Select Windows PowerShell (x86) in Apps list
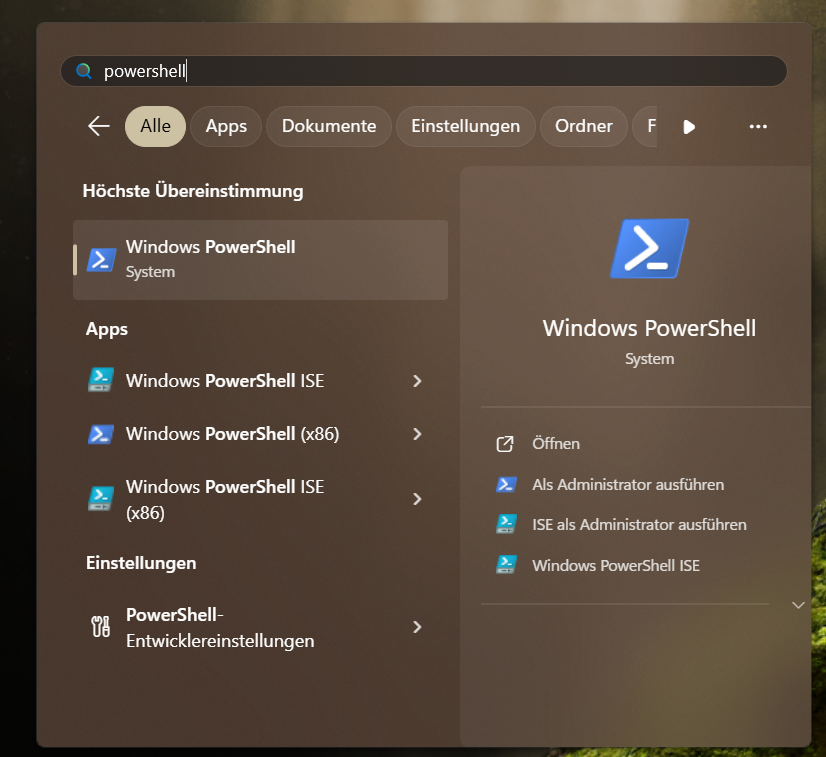 pyautogui.click(x=260, y=434)
